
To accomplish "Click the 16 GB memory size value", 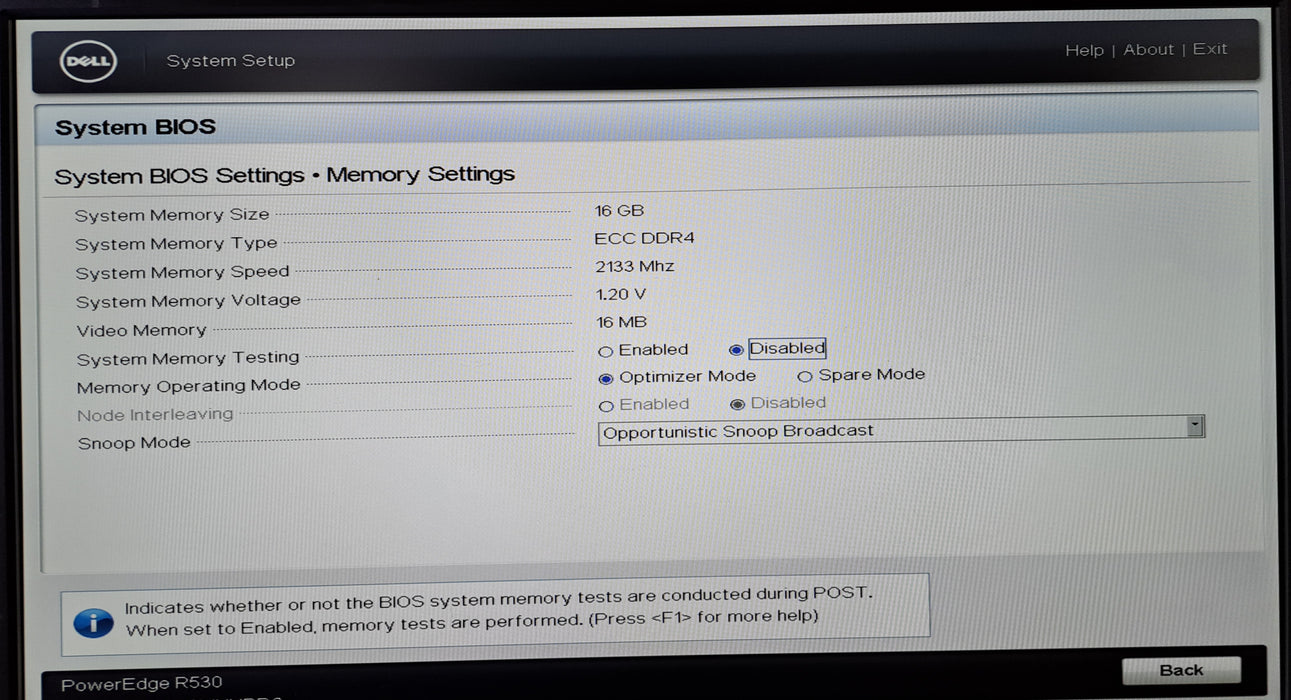I will click(619, 211).
